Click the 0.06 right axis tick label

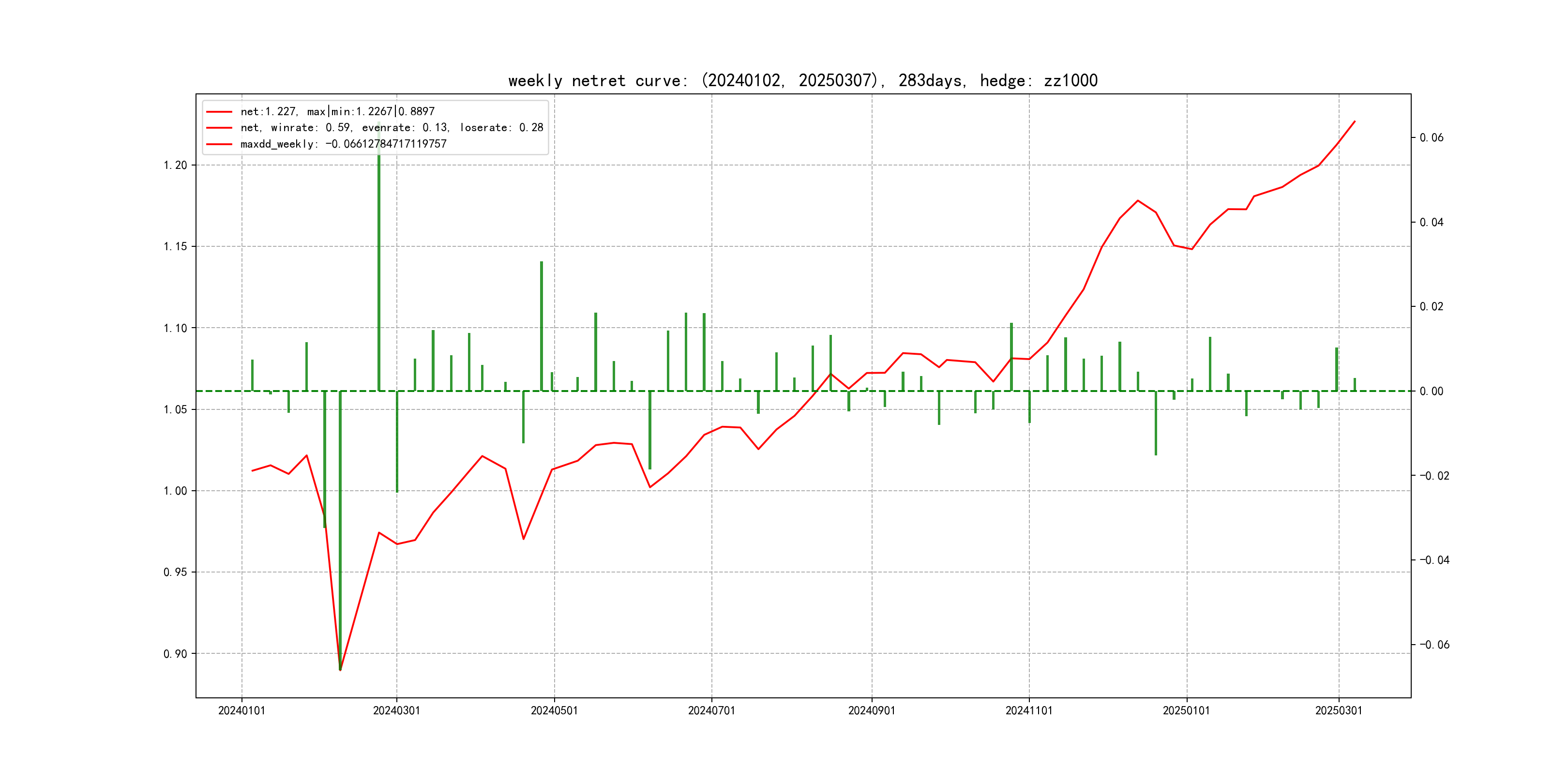[x=1431, y=137]
